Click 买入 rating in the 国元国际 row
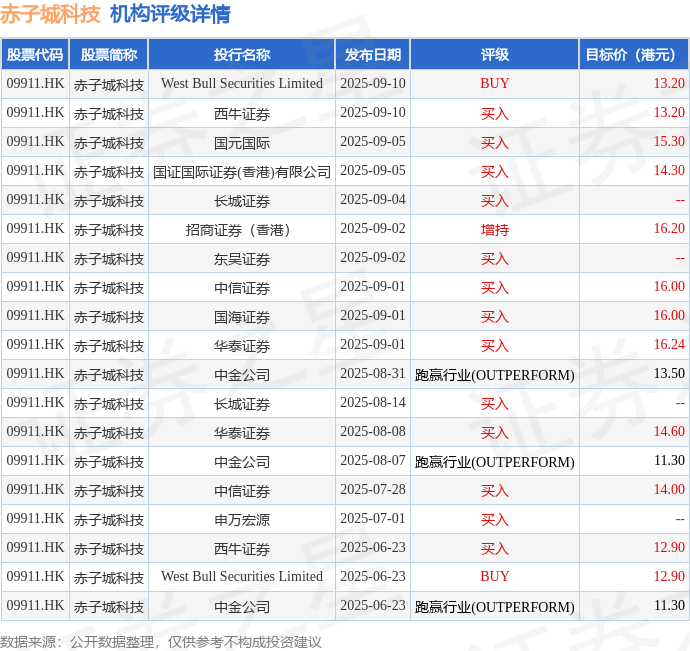This screenshot has height=651, width=690. (495, 143)
